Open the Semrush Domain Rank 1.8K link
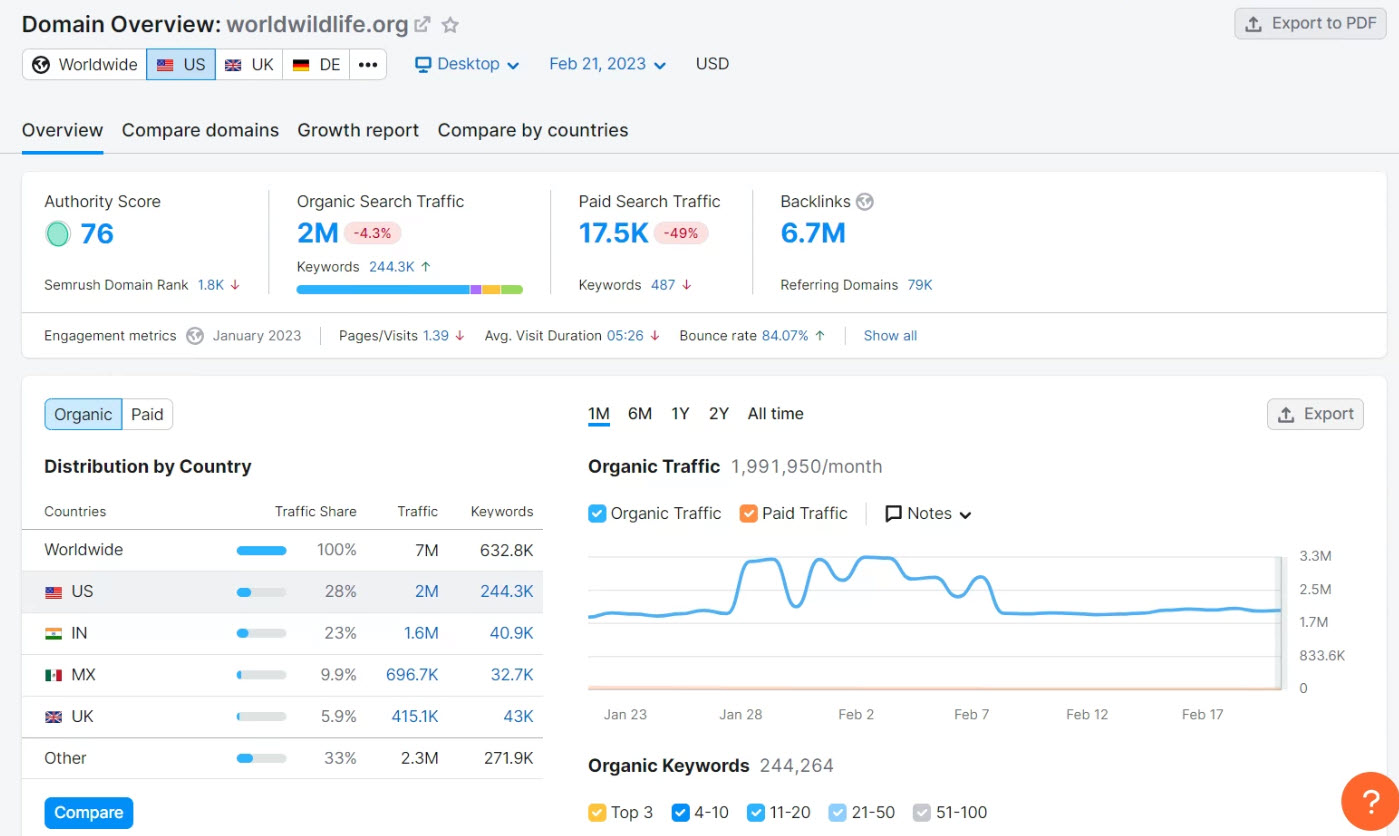Viewport: 1399px width, 836px height. pos(211,285)
